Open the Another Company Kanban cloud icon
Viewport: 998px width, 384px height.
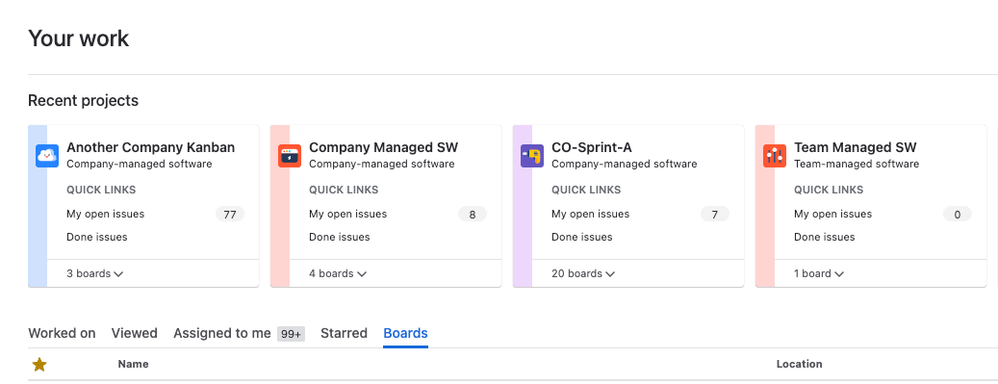47,155
